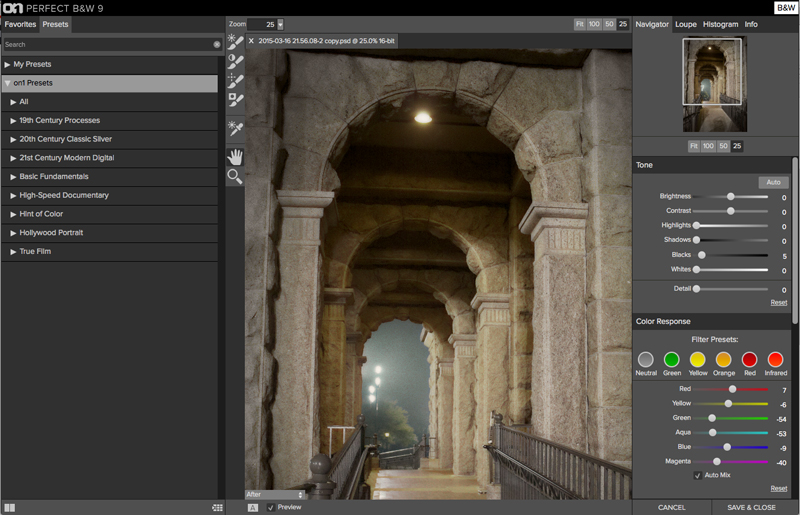Image resolution: width=800 pixels, height=515 pixels.
Task: Pick the Contrast brush tool
Action: click(235, 61)
